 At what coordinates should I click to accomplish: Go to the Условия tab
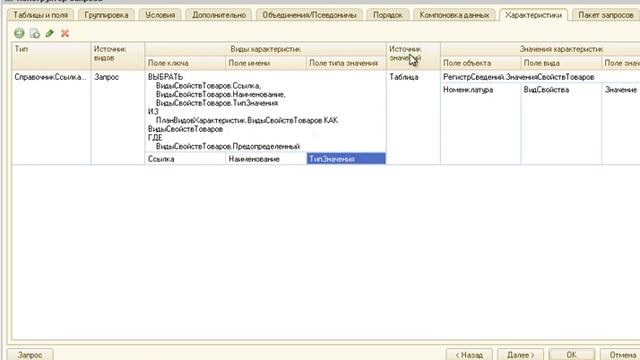coord(160,15)
